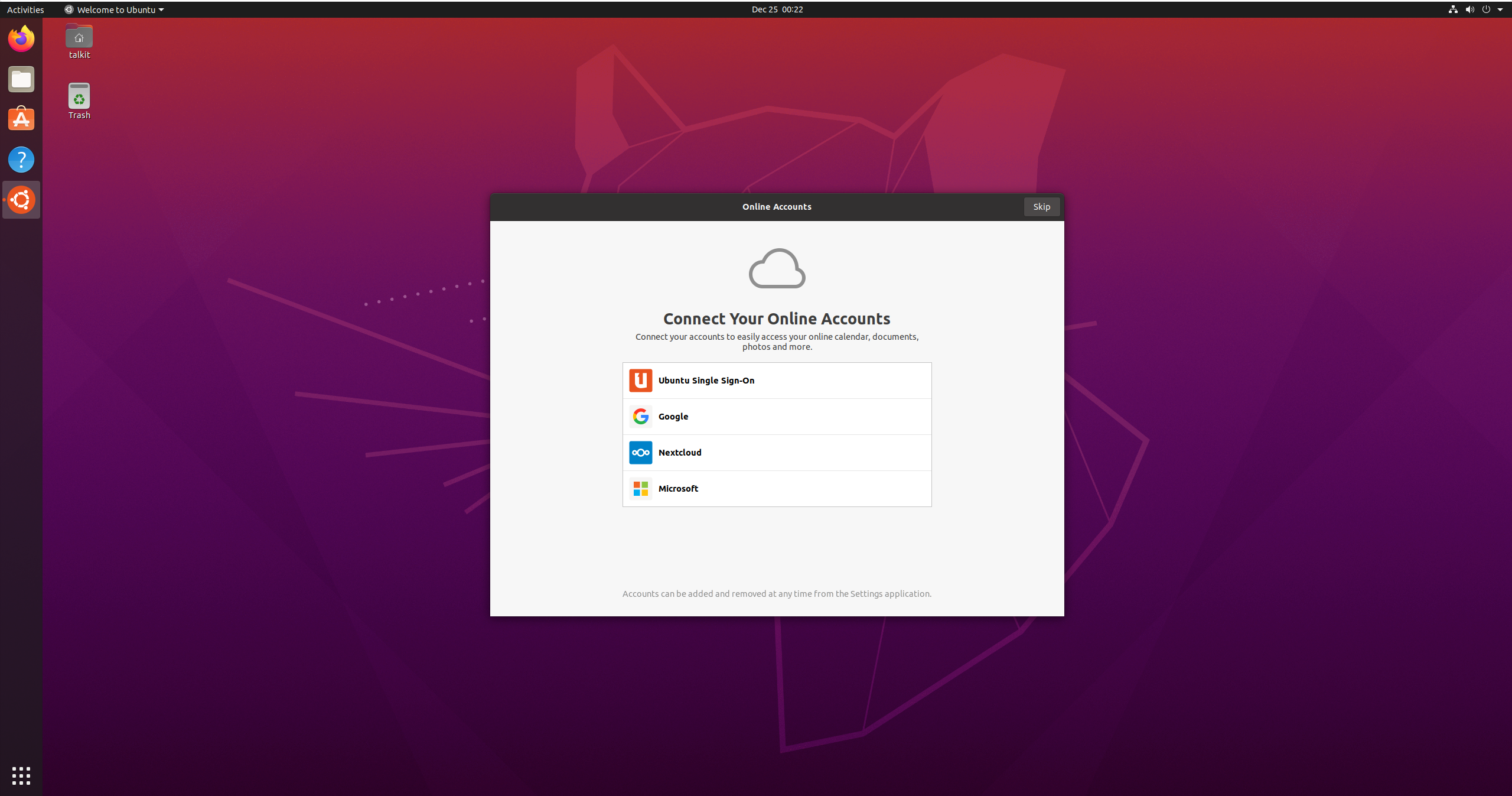Click the volume speaker icon

[x=1469, y=9]
